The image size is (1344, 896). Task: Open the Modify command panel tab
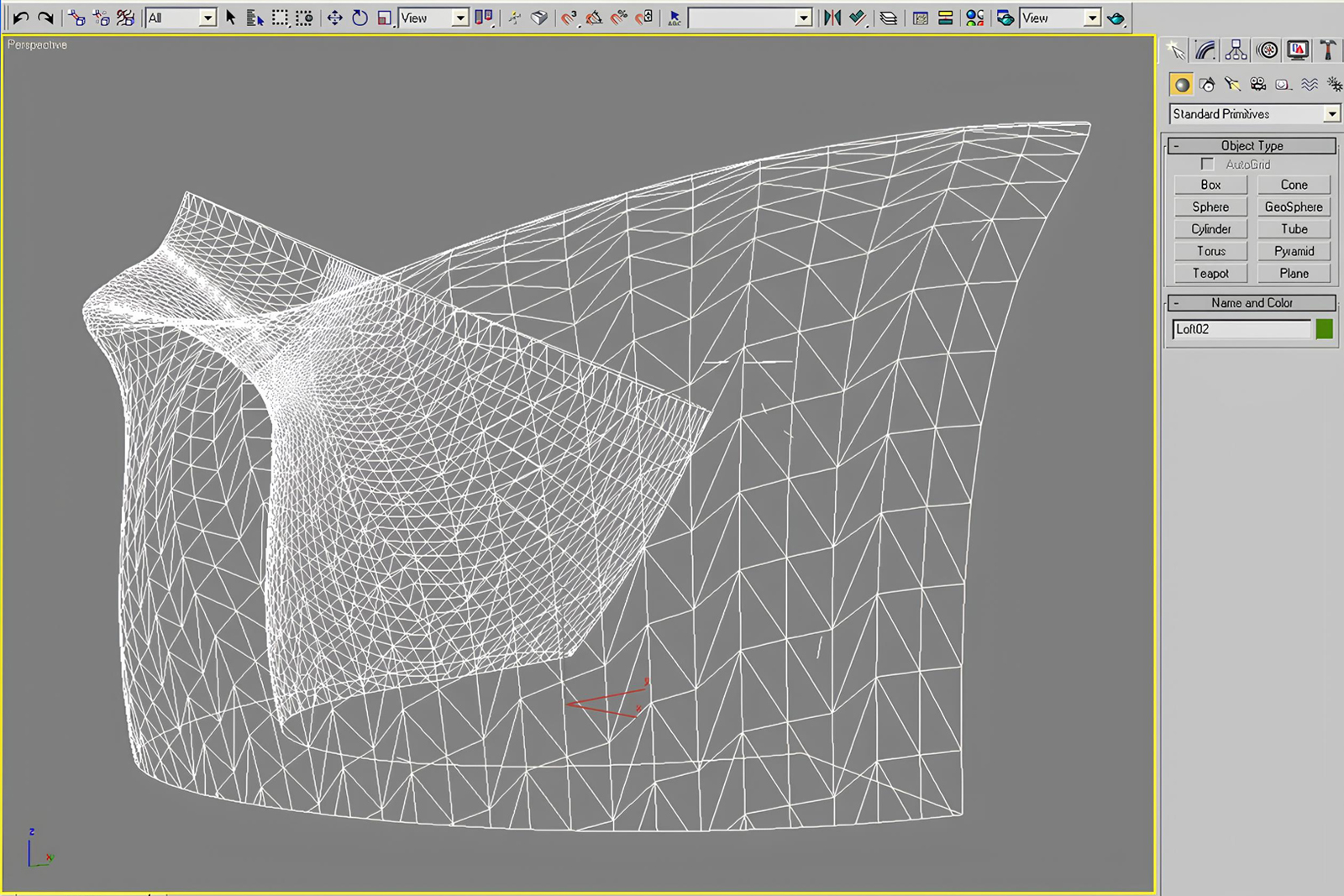1205,50
